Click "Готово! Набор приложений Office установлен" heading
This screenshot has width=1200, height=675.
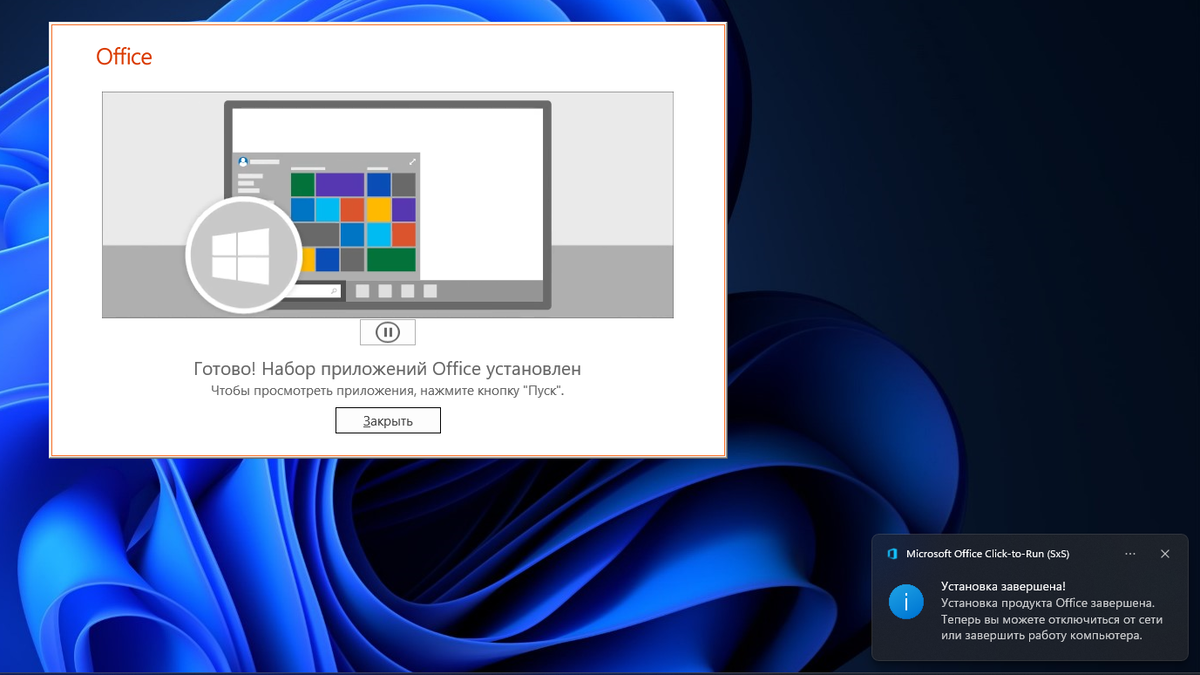pos(387,370)
